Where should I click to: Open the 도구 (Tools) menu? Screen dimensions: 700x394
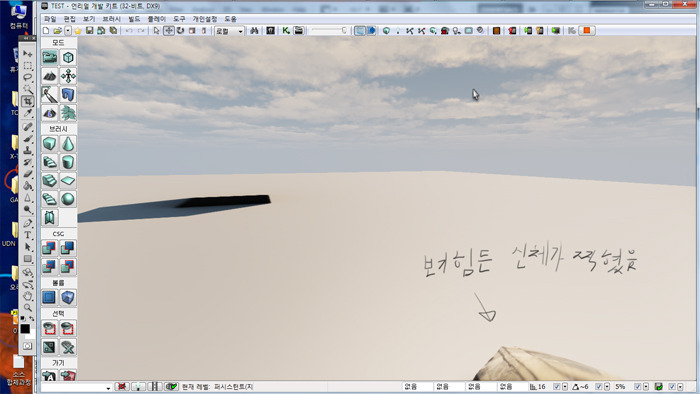coord(179,19)
